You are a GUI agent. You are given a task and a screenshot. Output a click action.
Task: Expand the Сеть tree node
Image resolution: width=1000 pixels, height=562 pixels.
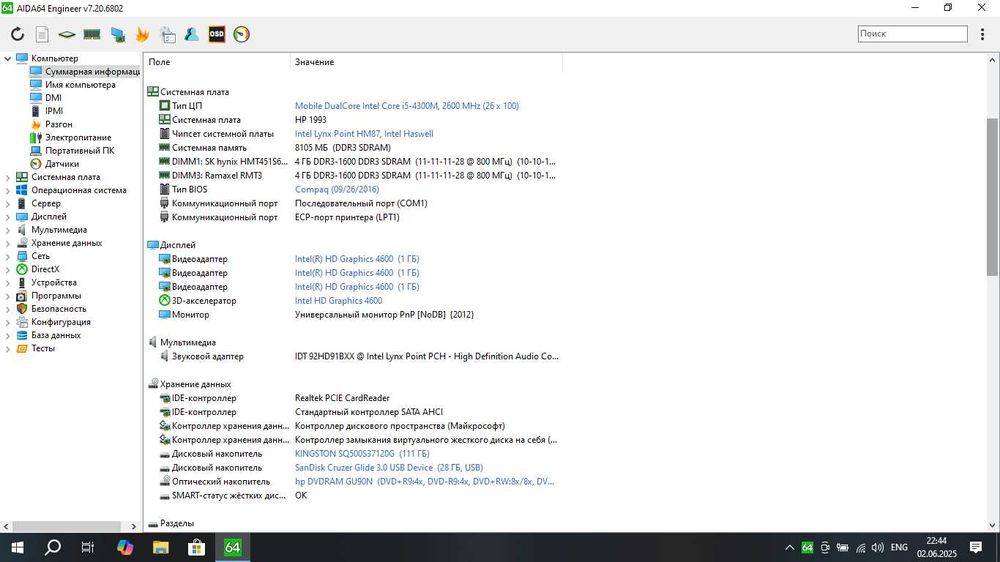[x=8, y=256]
